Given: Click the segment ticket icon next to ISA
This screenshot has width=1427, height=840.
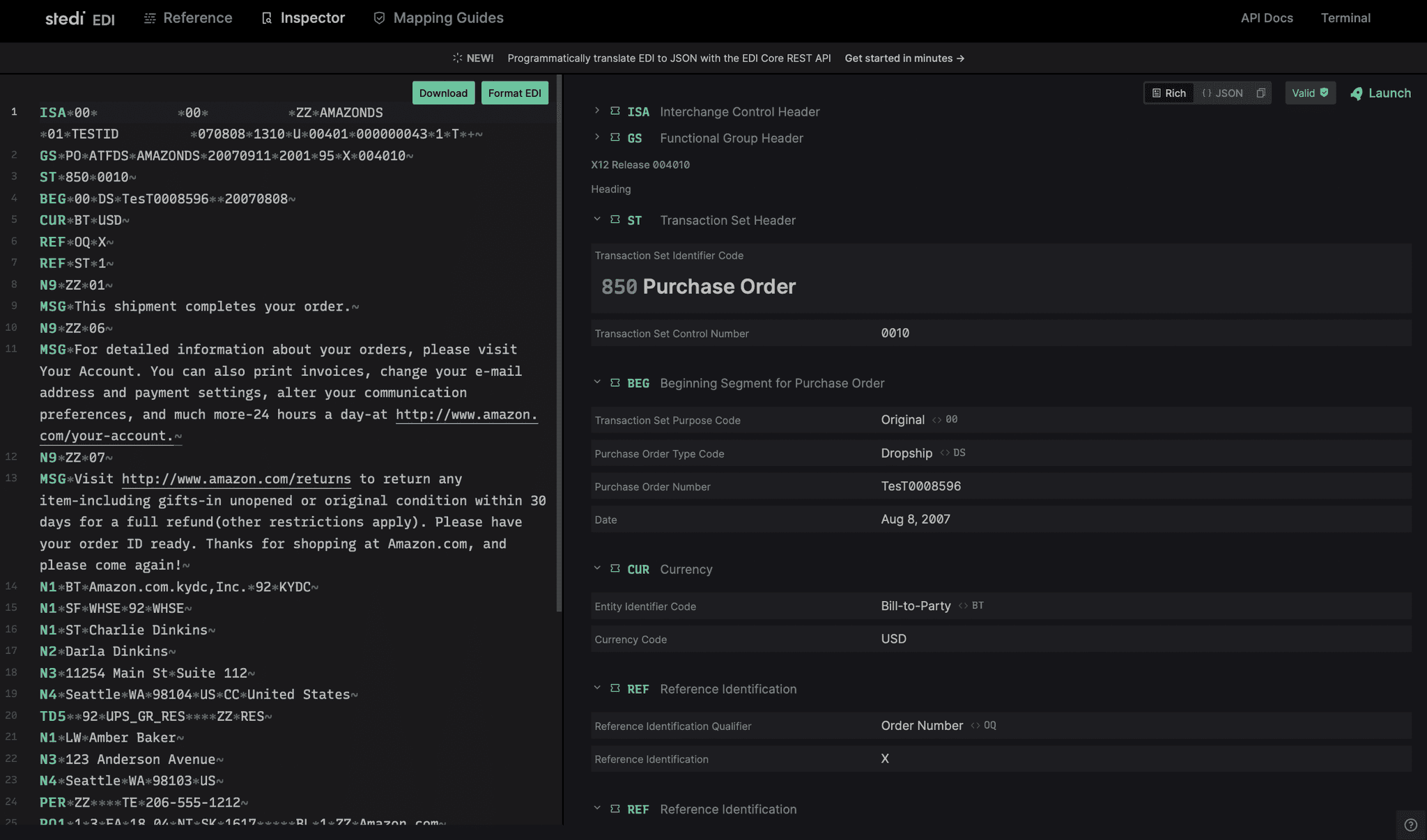Looking at the screenshot, I should [615, 111].
